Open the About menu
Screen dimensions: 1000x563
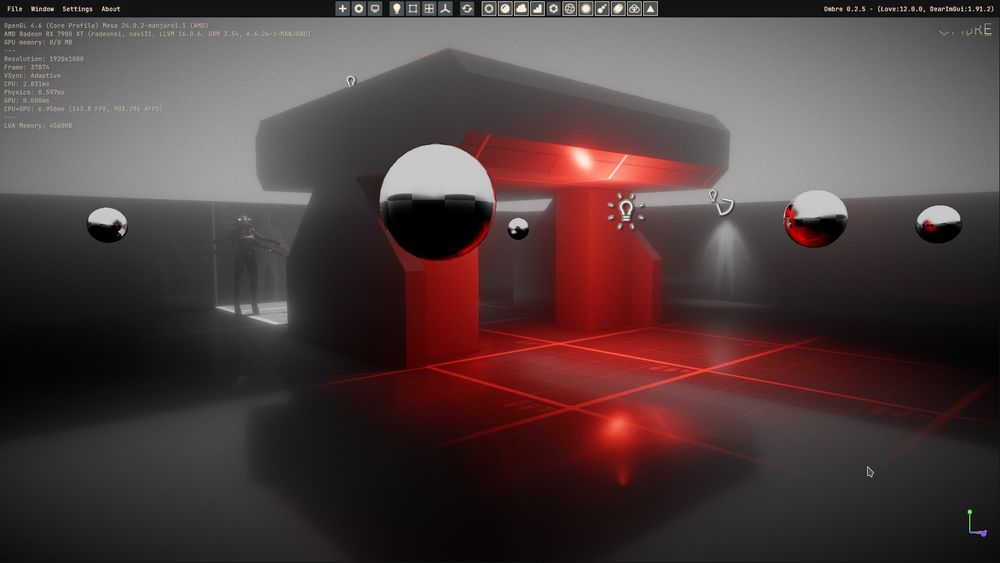[x=110, y=9]
